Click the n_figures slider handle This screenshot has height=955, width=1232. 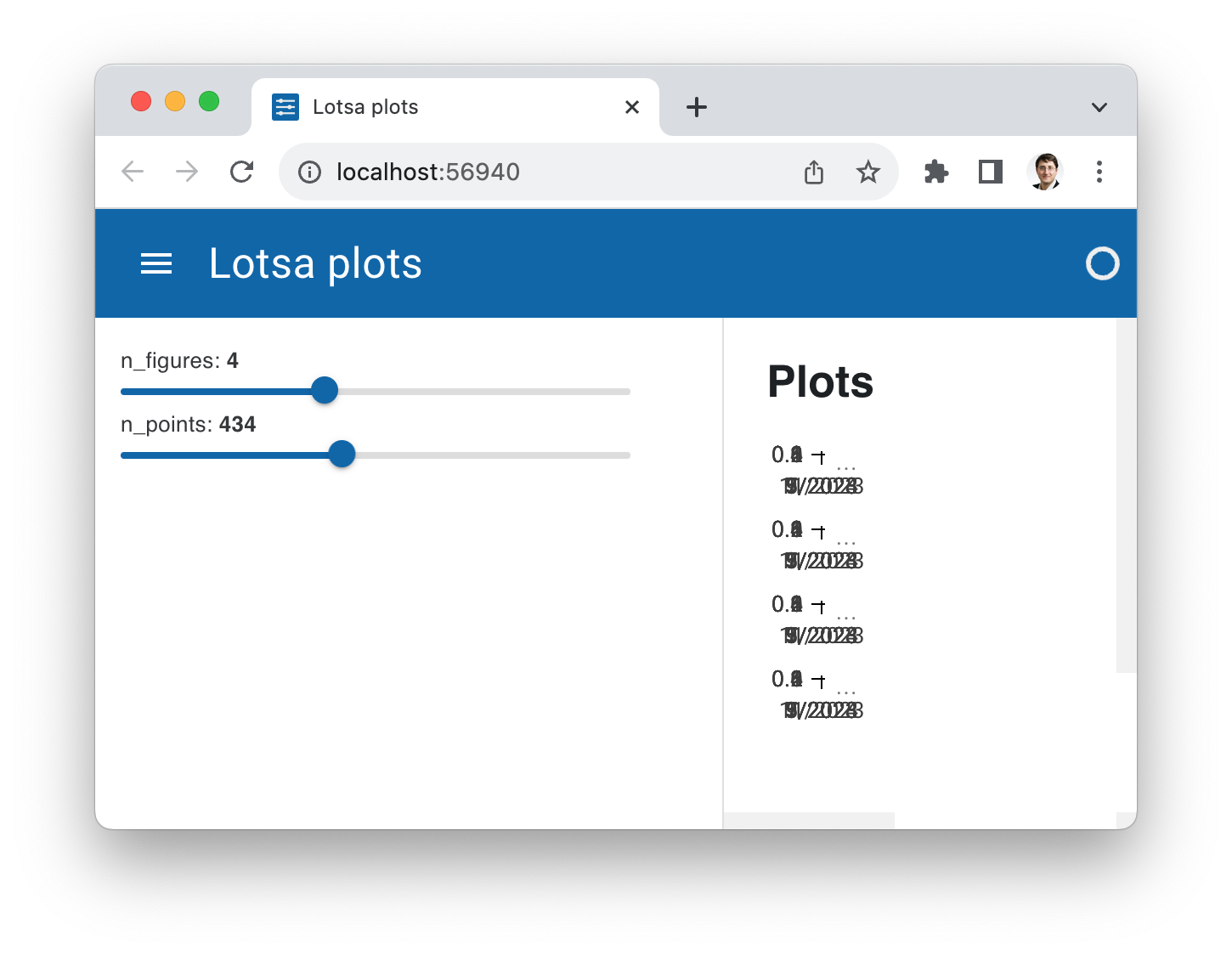325,390
